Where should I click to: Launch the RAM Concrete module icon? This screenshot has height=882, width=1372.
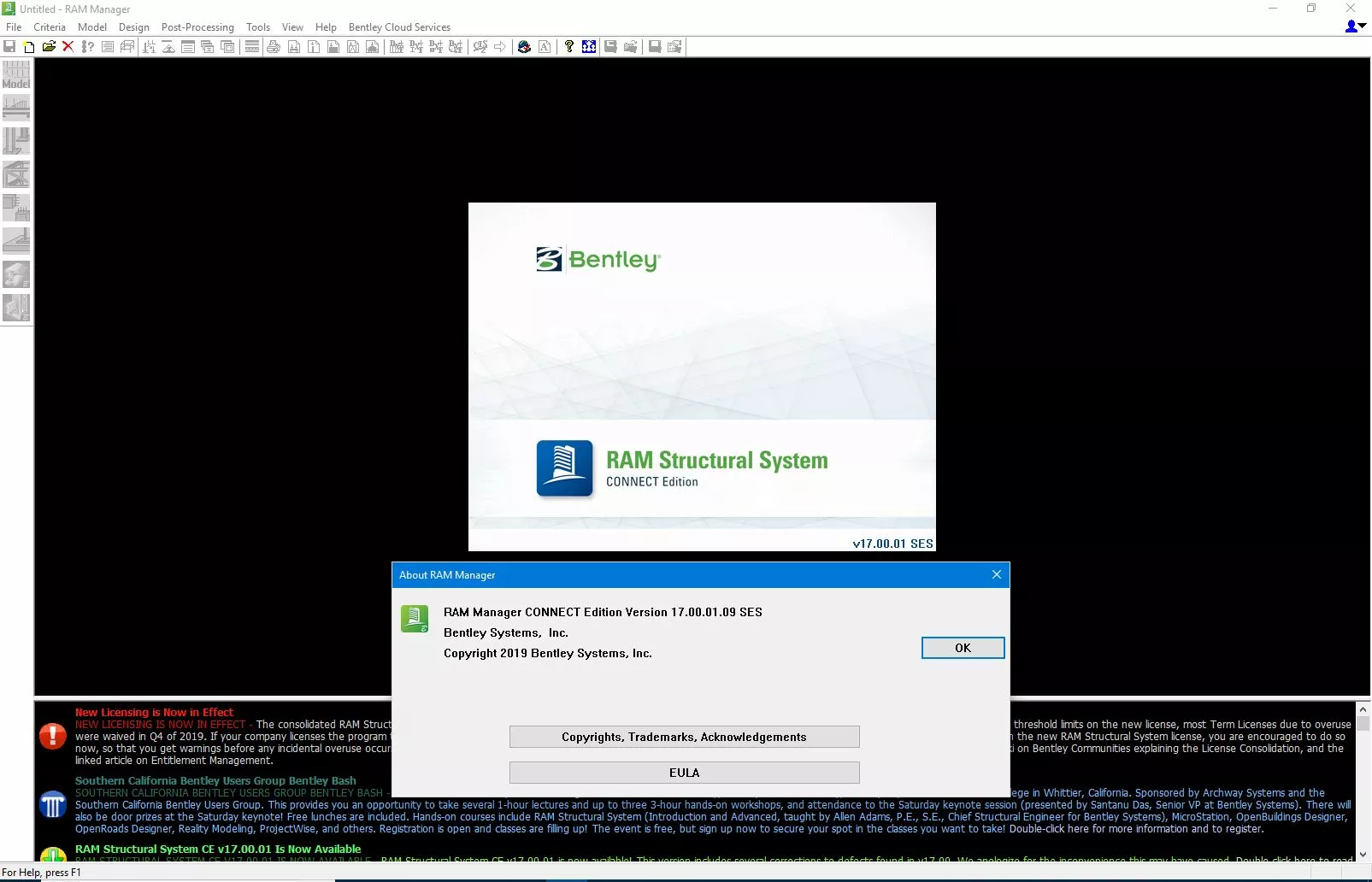click(x=16, y=208)
